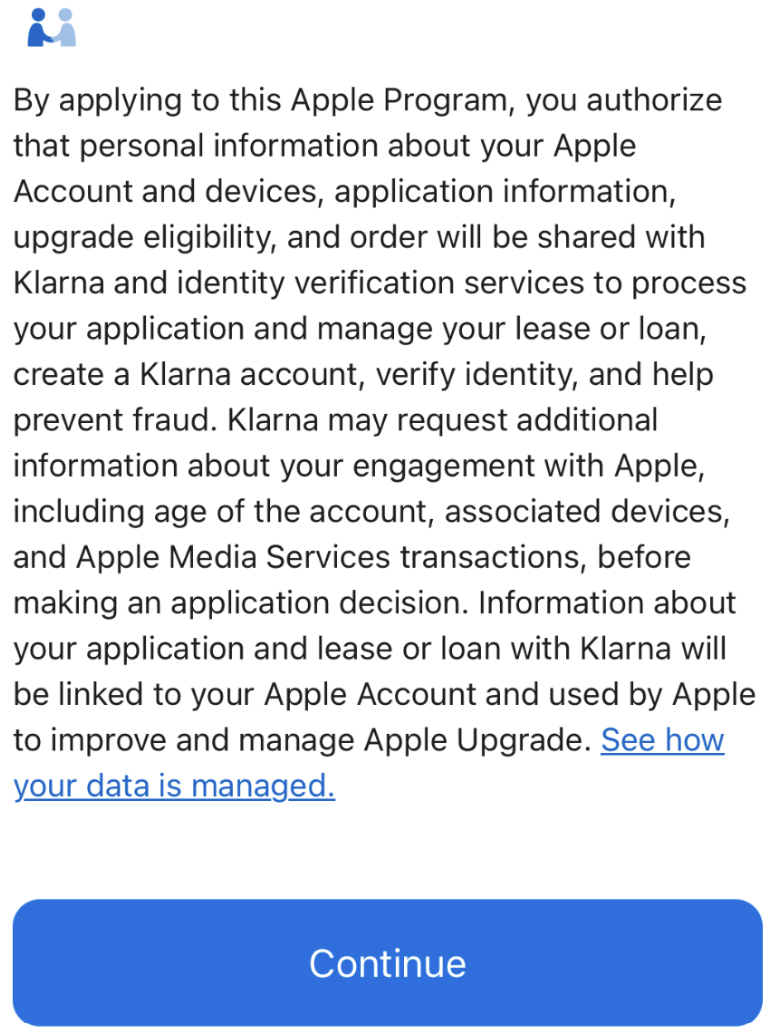Screen dimensions: 769x1027
Task: Click the light blue person figure in icon
Action: coord(65,28)
